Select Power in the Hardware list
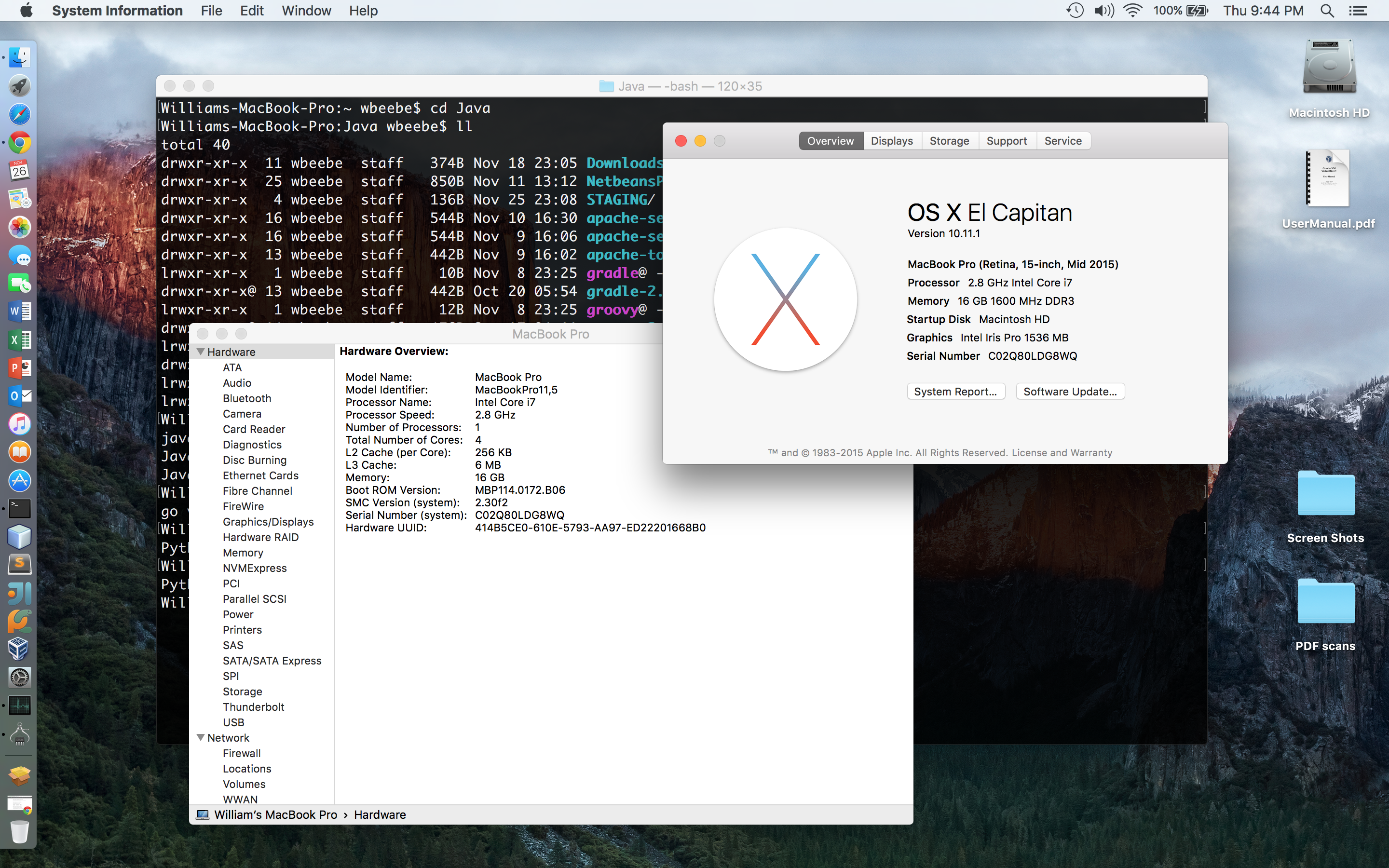The width and height of the screenshot is (1389, 868). pyautogui.click(x=238, y=614)
